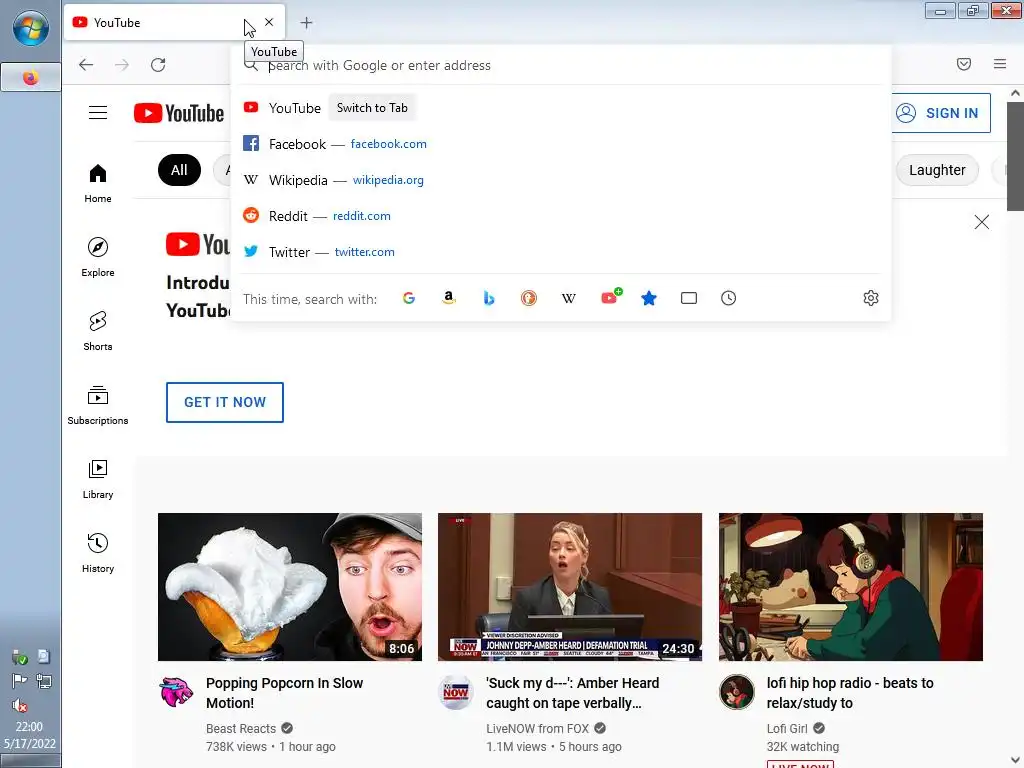This screenshot has width=1024, height=768.
Task: Open Library in YouTube sidebar
Action: coord(98,479)
